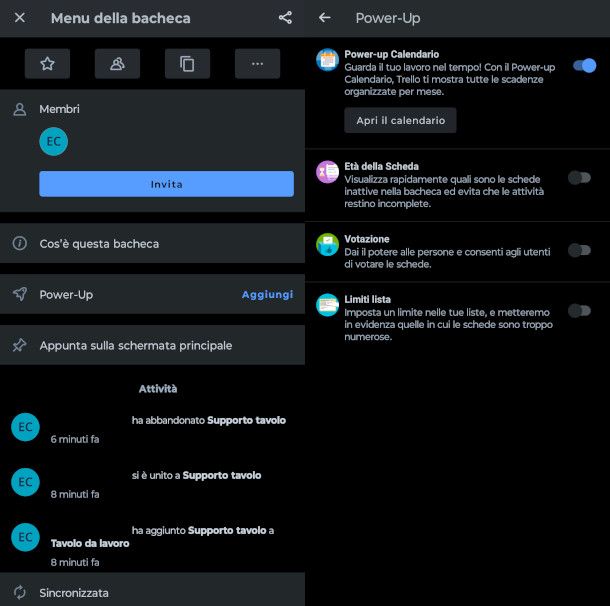Screen dimensions: 610x606
Task: Click the '6 minuti fa' timestamp
Action: click(75, 439)
